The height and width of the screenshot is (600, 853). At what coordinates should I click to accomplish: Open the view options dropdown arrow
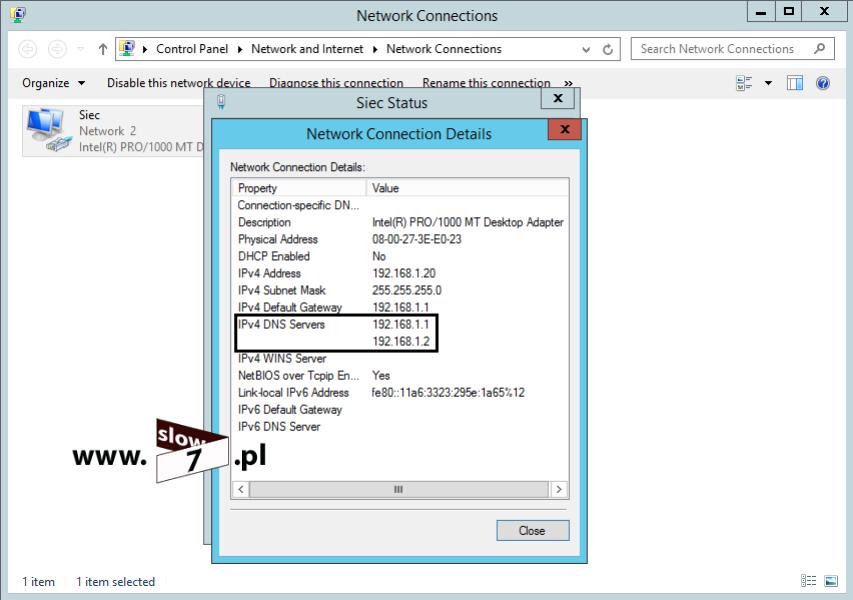[768, 83]
